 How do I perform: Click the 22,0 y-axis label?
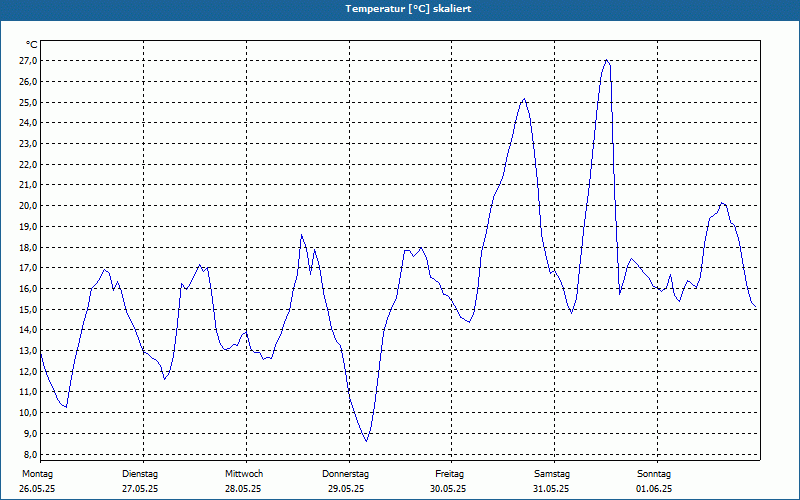click(x=28, y=165)
